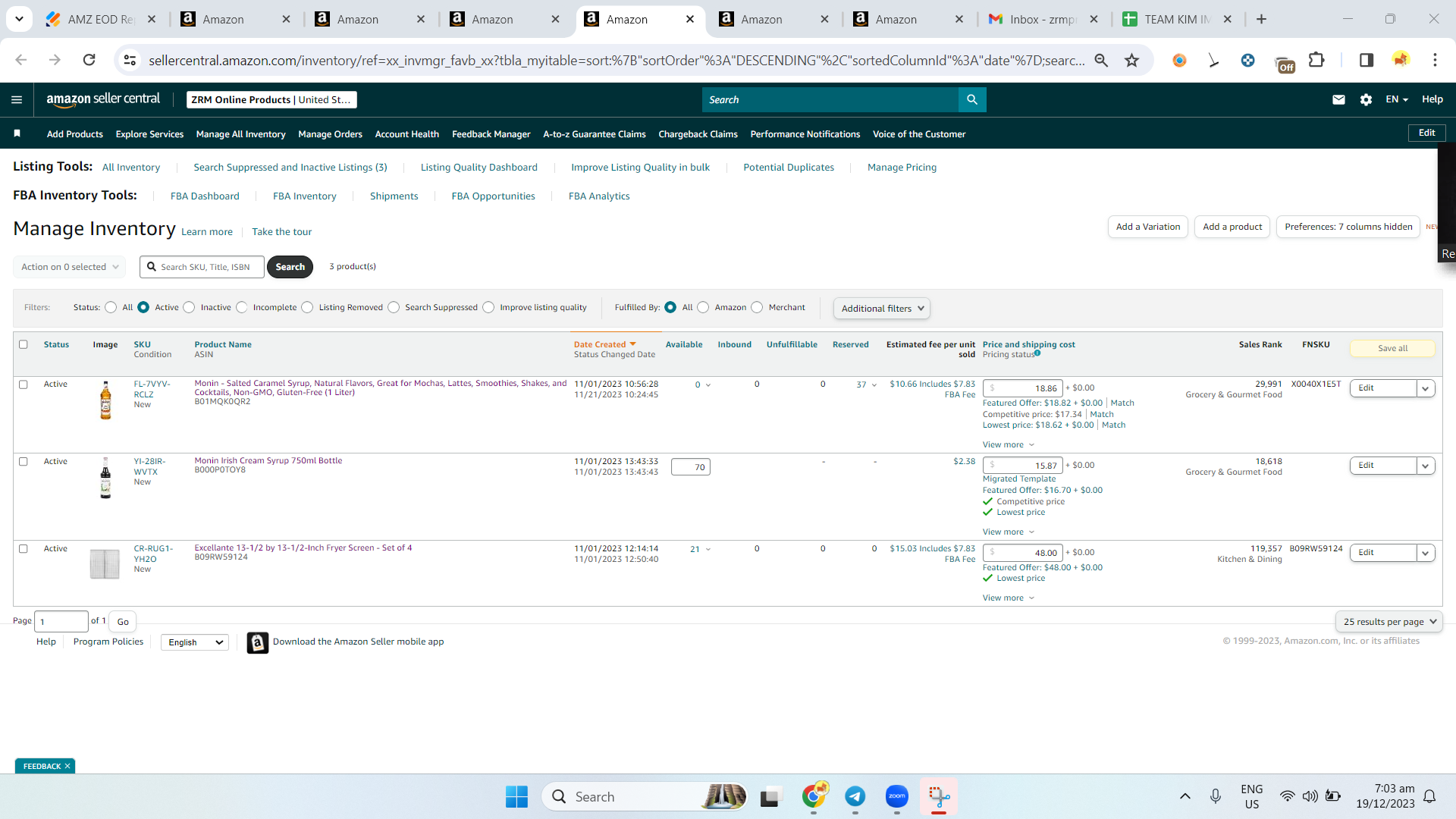Open the Action on 0 selected dropdown
Screen dimensions: 1456x819
click(69, 267)
